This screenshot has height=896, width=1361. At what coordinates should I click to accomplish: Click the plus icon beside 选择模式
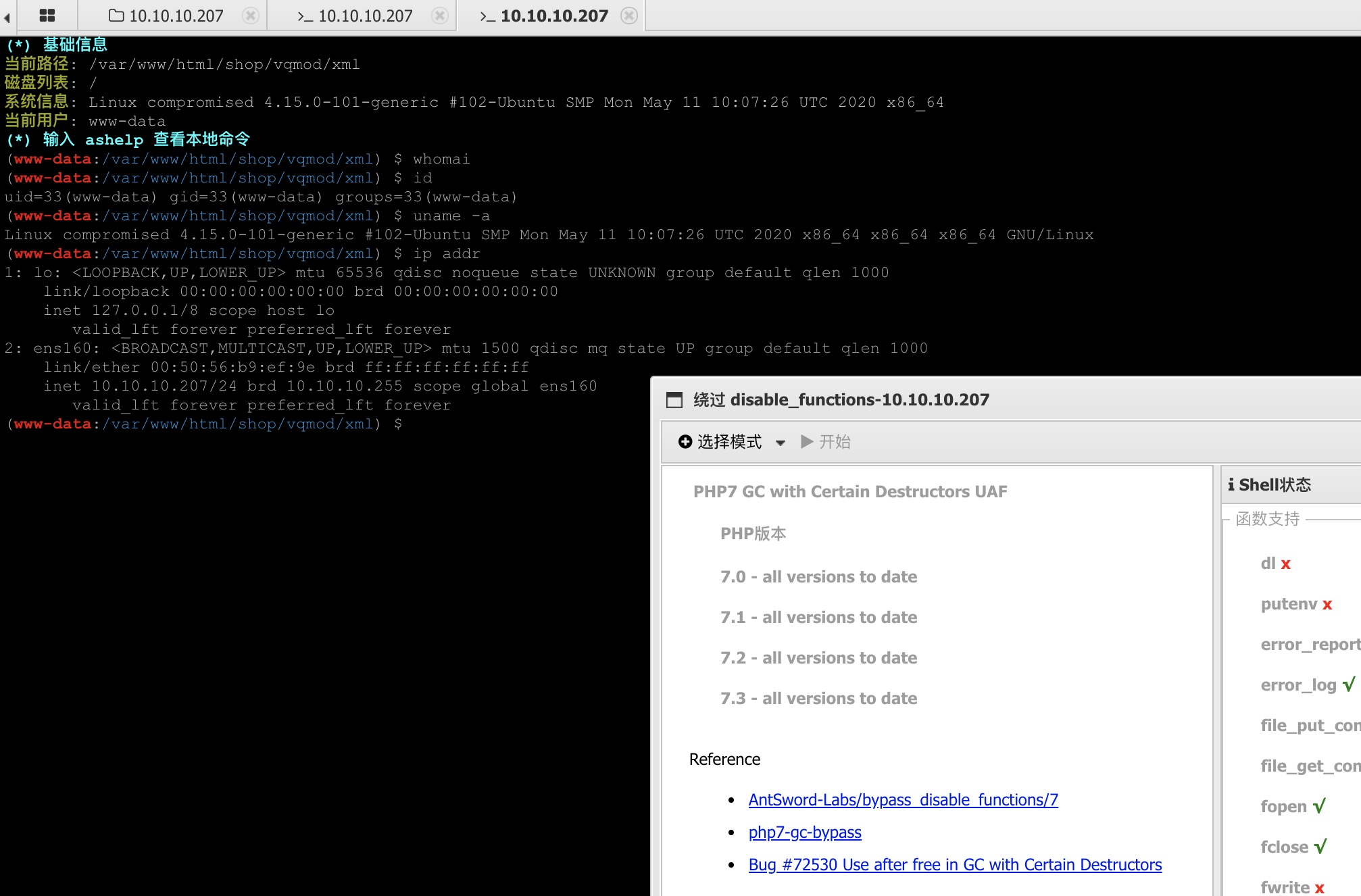(x=685, y=442)
